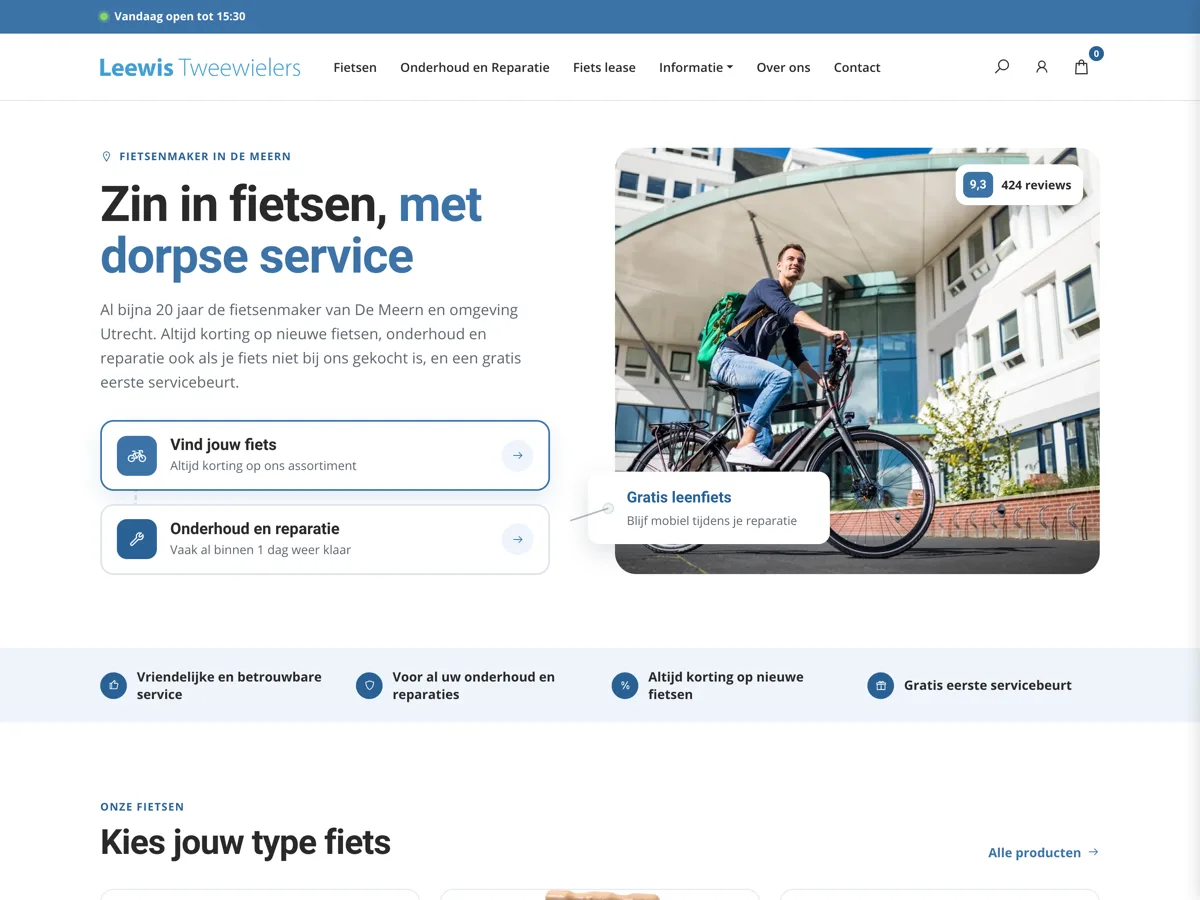Click the 9,3 rating badge
Image resolution: width=1200 pixels, height=900 pixels.
pyautogui.click(x=978, y=184)
